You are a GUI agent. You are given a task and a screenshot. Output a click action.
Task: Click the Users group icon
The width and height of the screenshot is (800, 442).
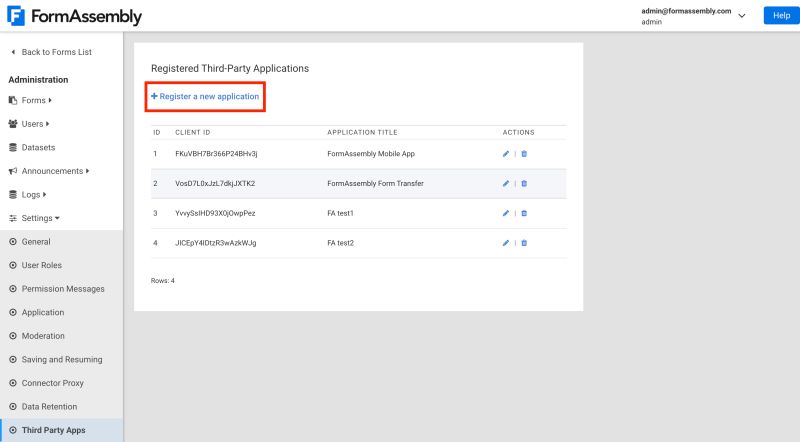[13, 124]
